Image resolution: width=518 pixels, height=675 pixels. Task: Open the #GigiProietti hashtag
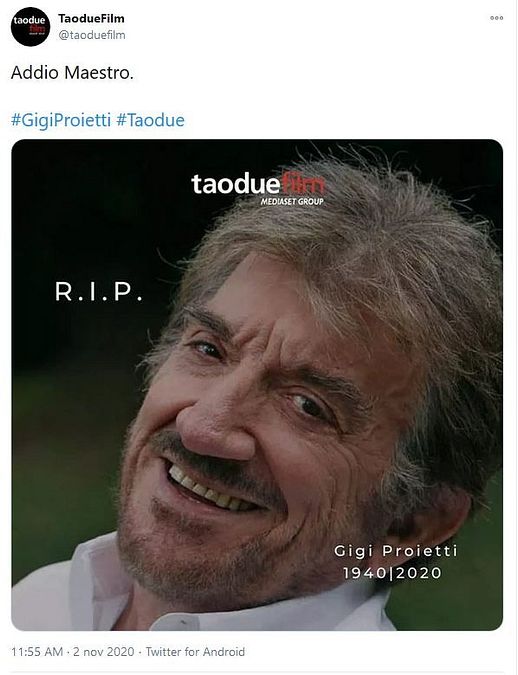click(61, 120)
